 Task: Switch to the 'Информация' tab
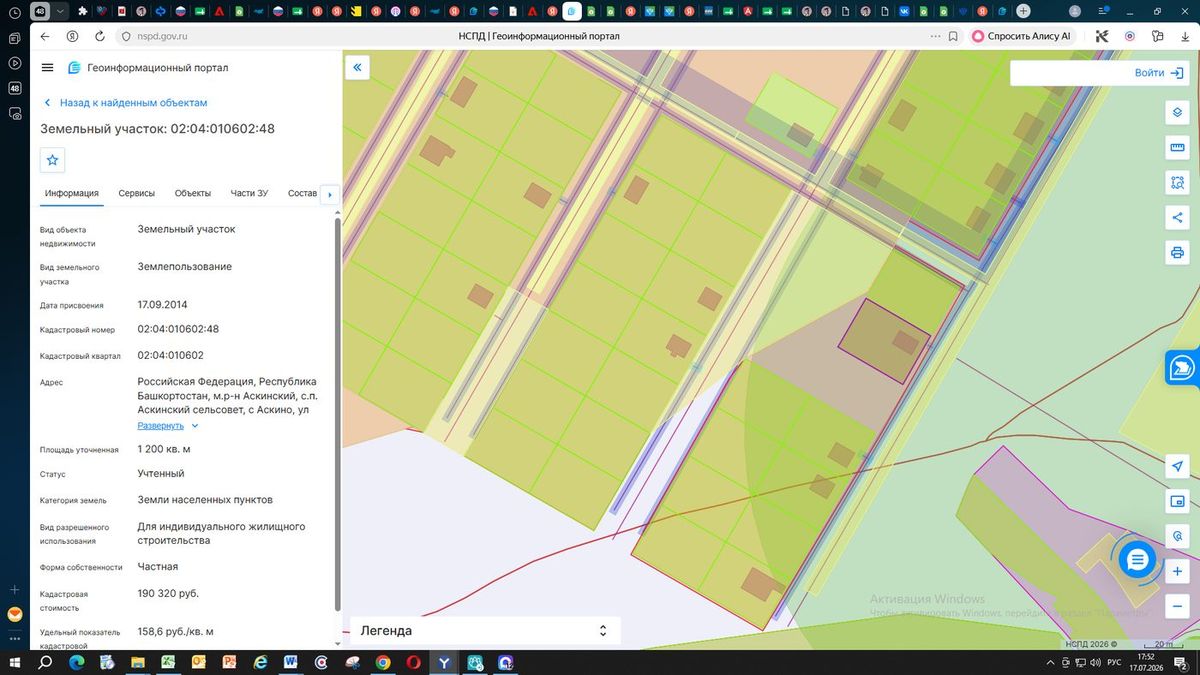[71, 193]
